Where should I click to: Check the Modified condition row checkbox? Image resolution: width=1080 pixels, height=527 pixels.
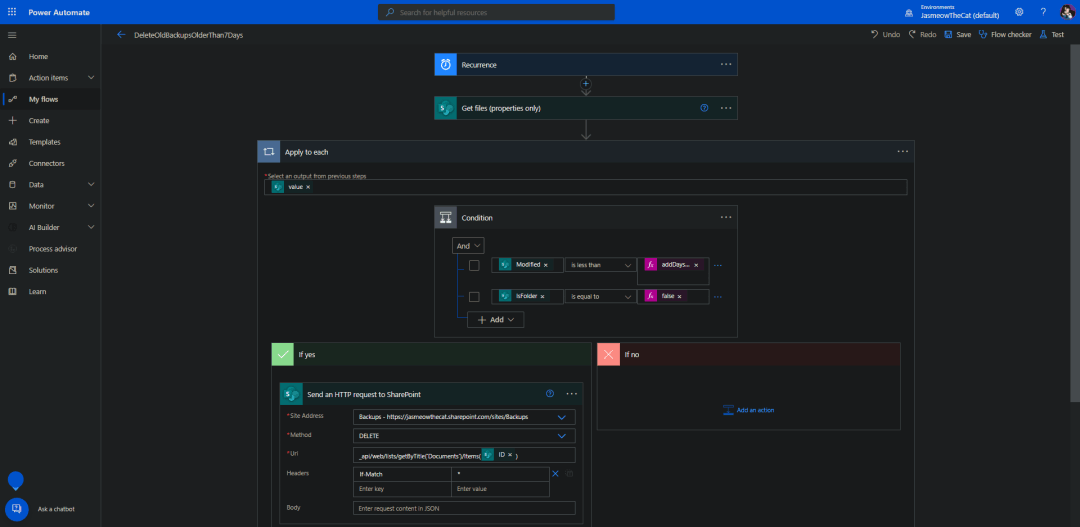[x=474, y=265]
